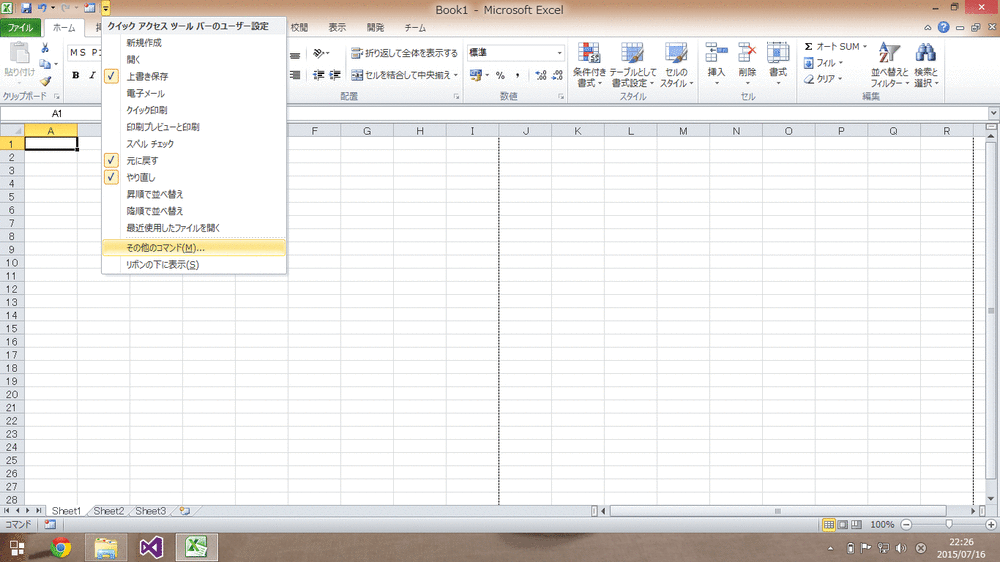Click the Undo icon in quick access toolbar

[42, 8]
